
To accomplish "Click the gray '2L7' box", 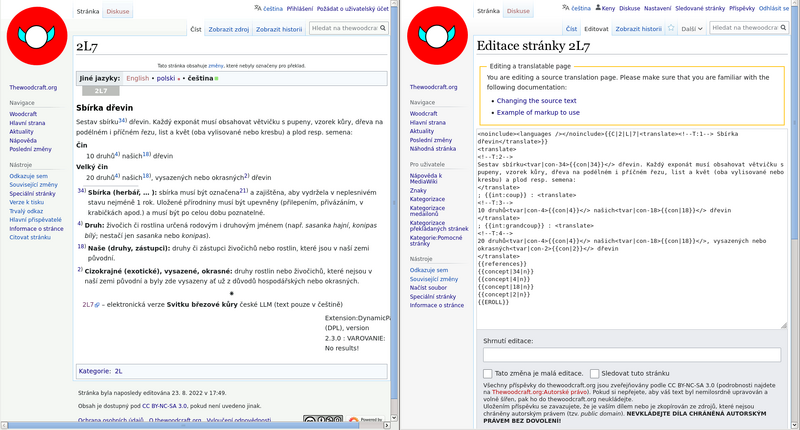I will 101,91.
